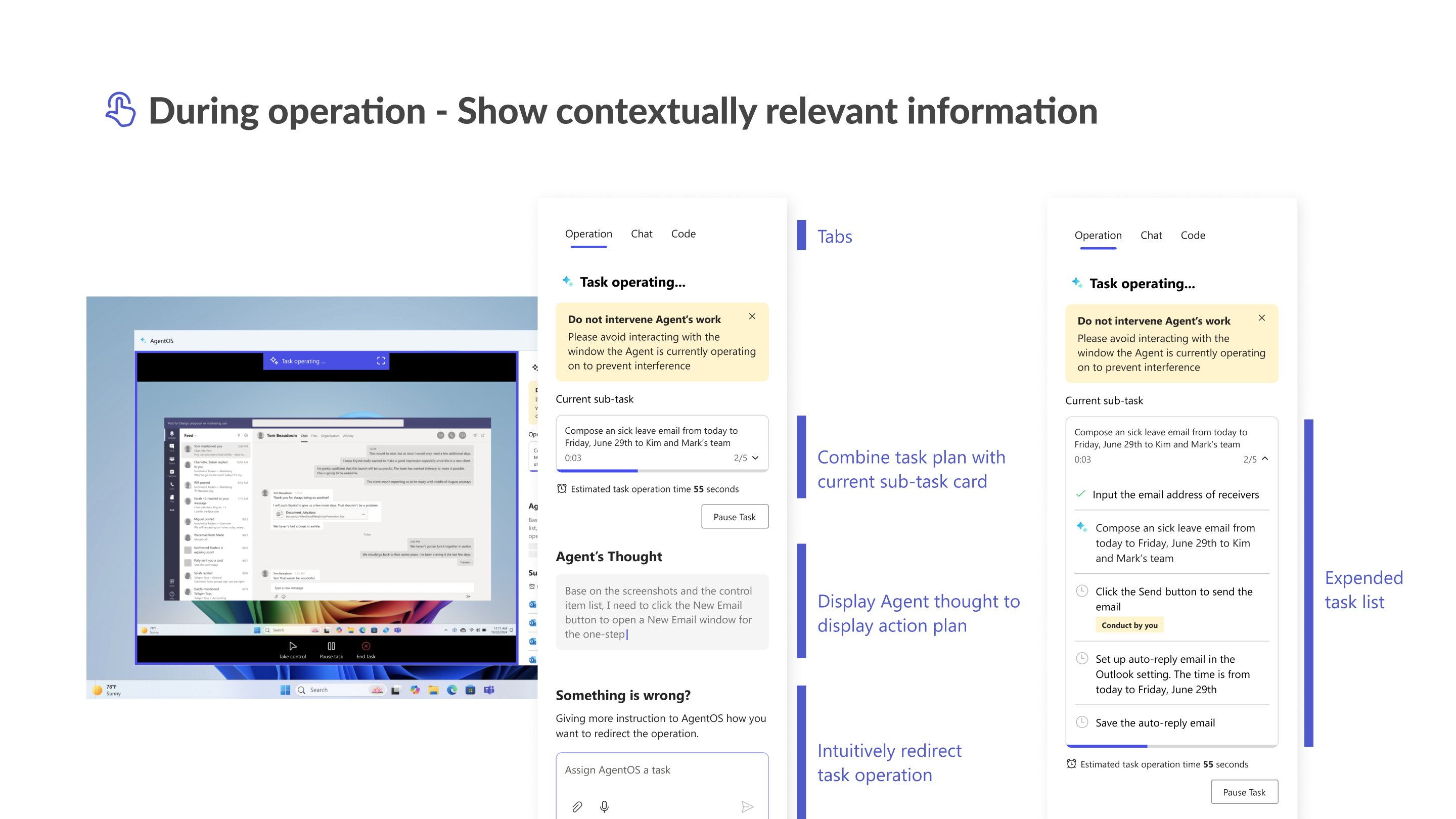The width and height of the screenshot is (1456, 819).
Task: Collapse the 2/5 task list in right panel
Action: [1265, 459]
